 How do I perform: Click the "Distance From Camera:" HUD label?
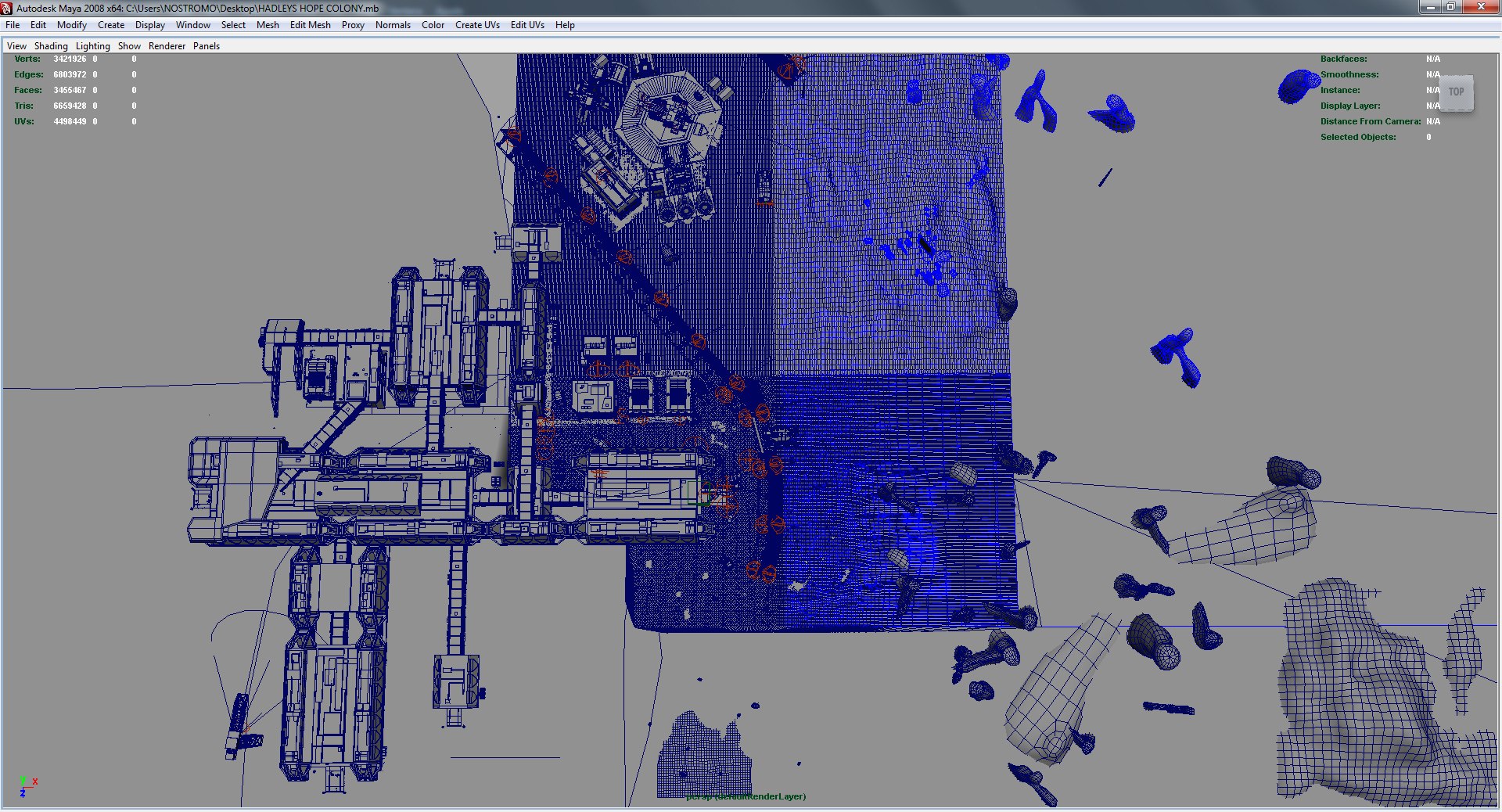[1371, 121]
